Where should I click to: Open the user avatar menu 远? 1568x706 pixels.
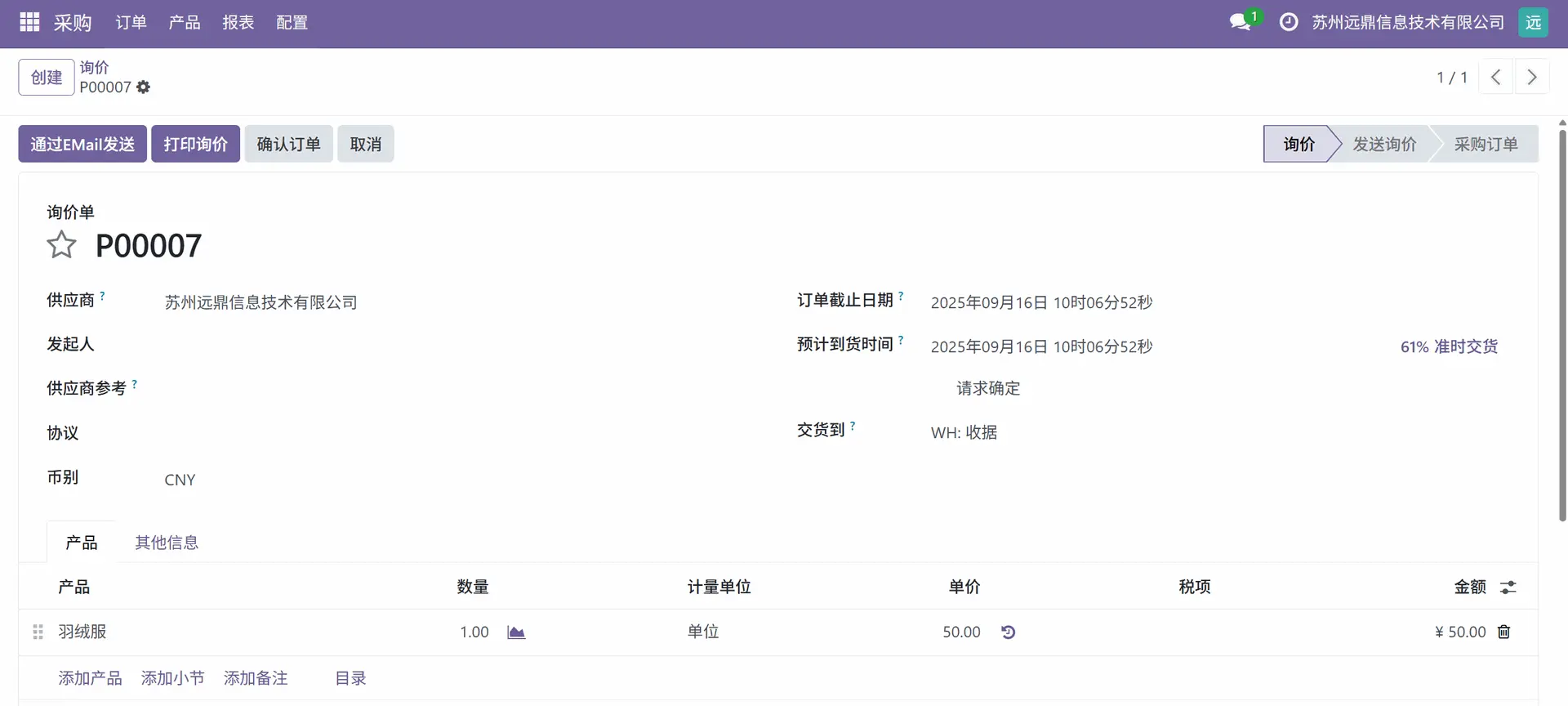pyautogui.click(x=1533, y=22)
